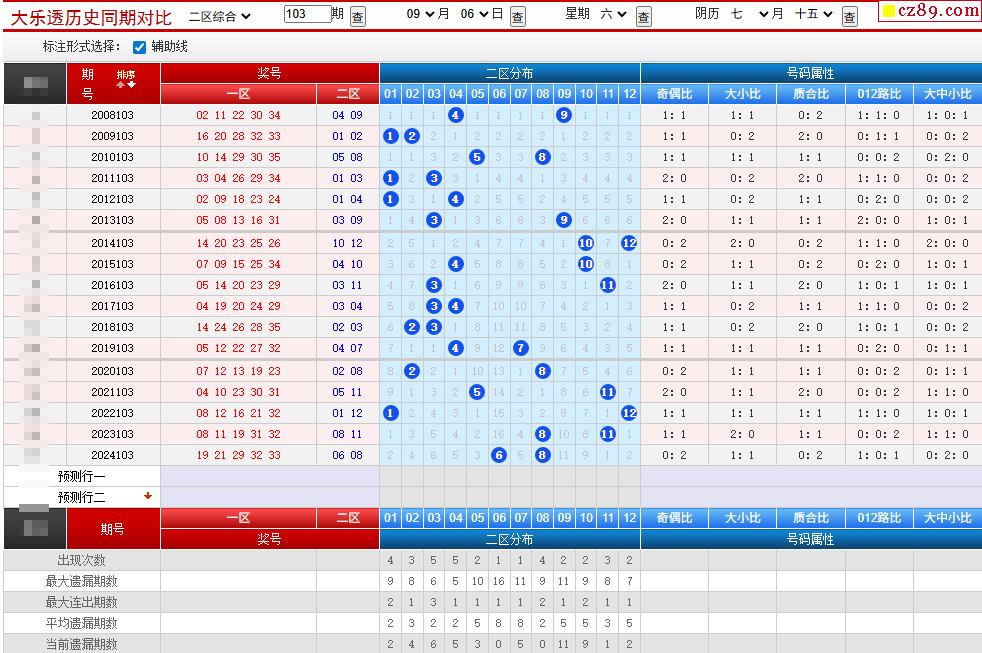This screenshot has width=982, height=653.
Task: Open the 星期 六 weekday dropdown
Action: pos(613,14)
